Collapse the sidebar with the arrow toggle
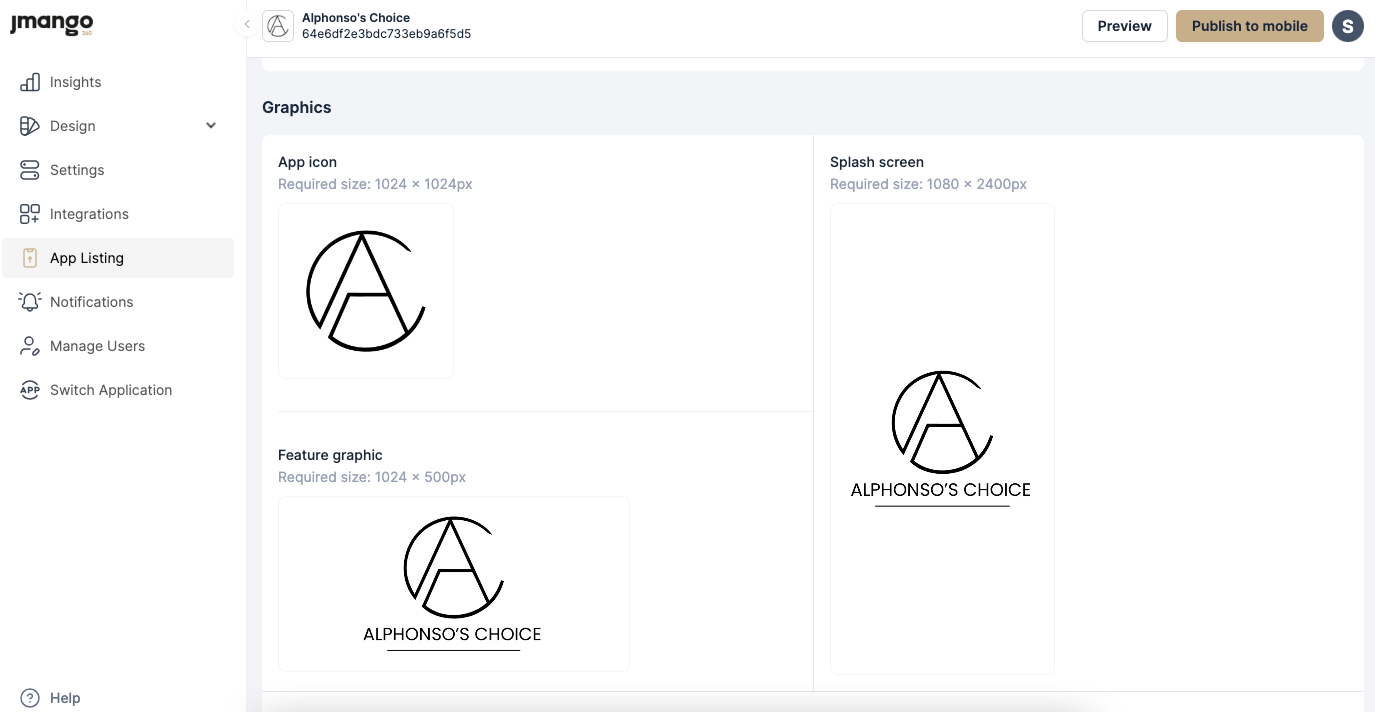This screenshot has width=1375, height=712. point(246,25)
